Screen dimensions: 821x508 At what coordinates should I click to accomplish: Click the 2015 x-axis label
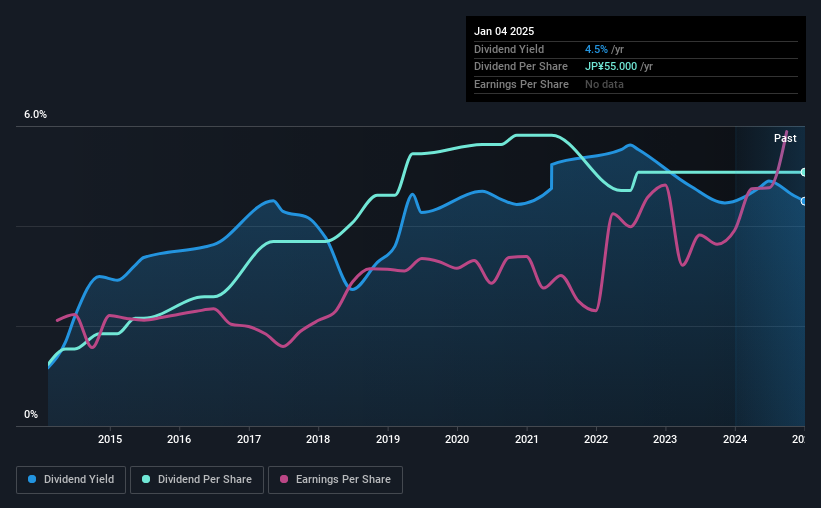[x=110, y=439]
